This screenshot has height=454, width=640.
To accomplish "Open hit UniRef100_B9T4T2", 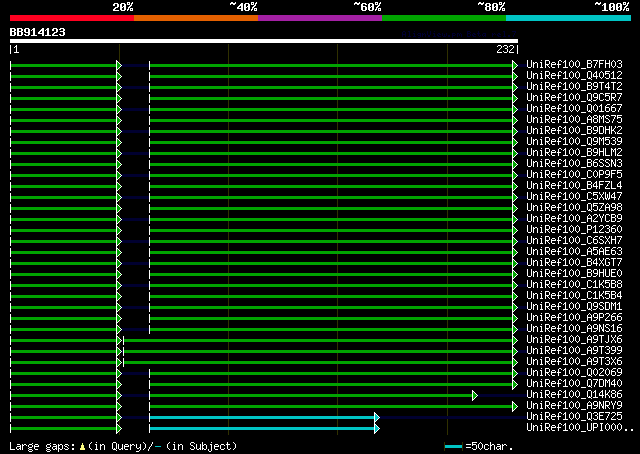I will pyautogui.click(x=574, y=86).
